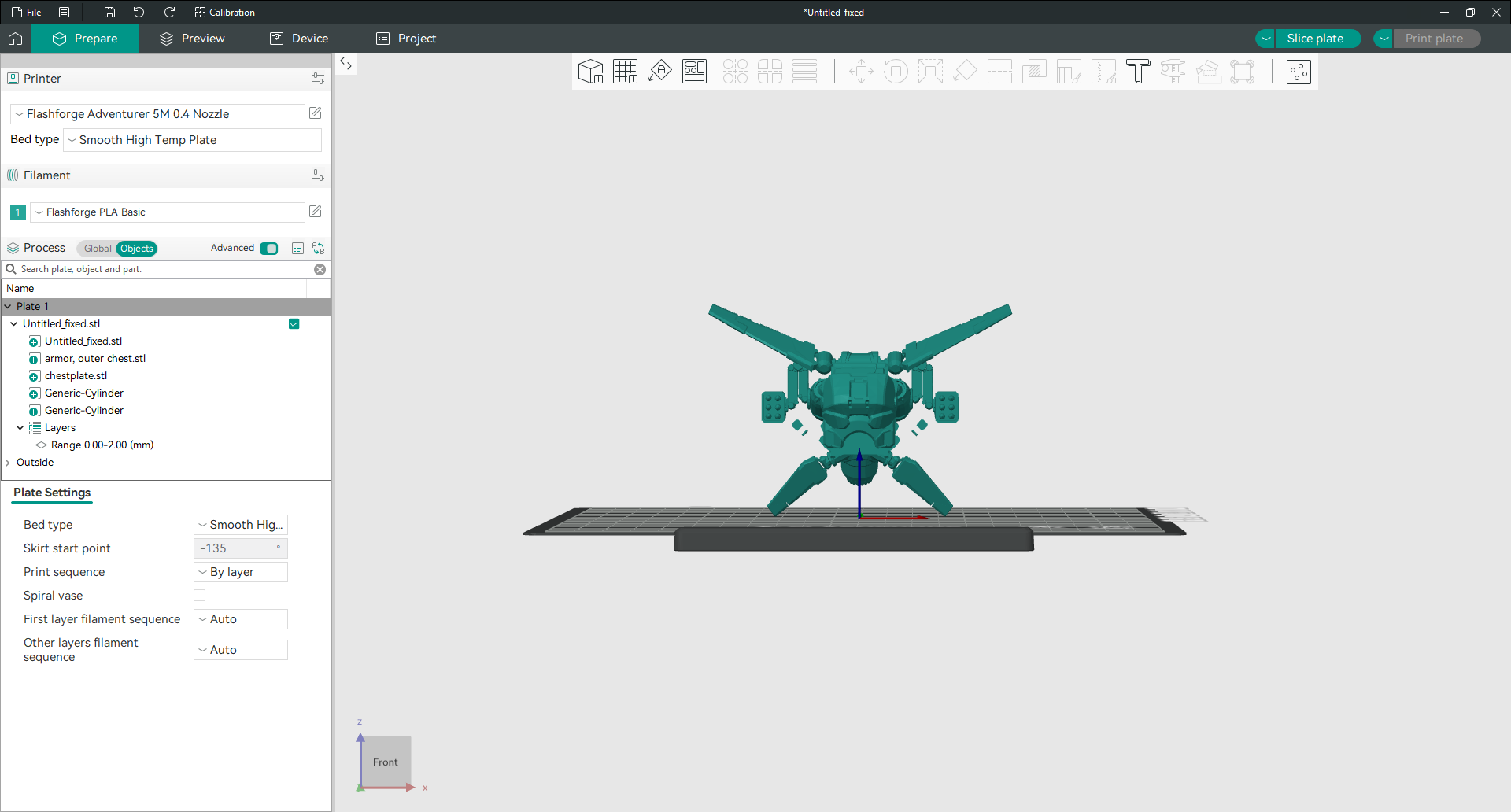This screenshot has width=1511, height=812.
Task: Click the Add model cube icon
Action: coord(590,72)
